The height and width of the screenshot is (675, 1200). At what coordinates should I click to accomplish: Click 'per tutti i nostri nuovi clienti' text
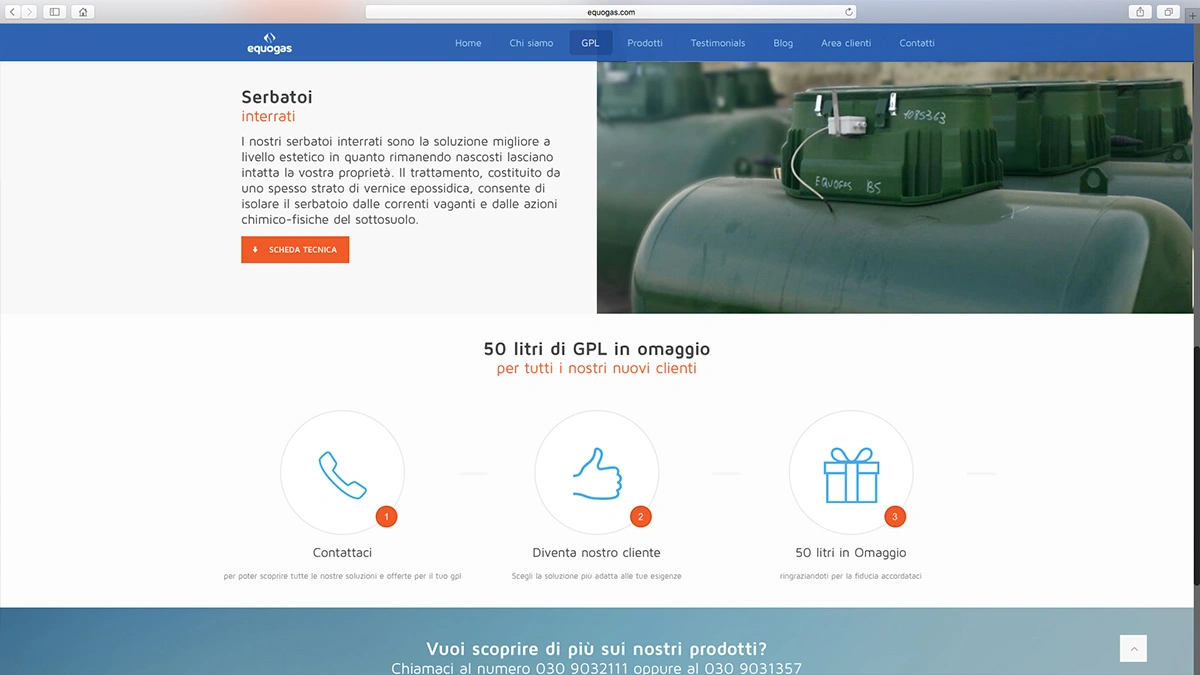597,368
